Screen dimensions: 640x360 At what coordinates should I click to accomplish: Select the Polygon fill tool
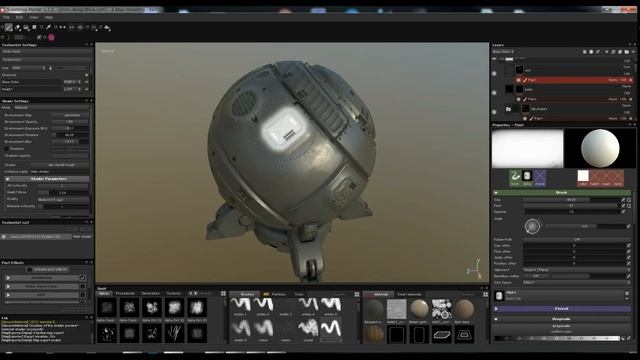(x=34, y=27)
